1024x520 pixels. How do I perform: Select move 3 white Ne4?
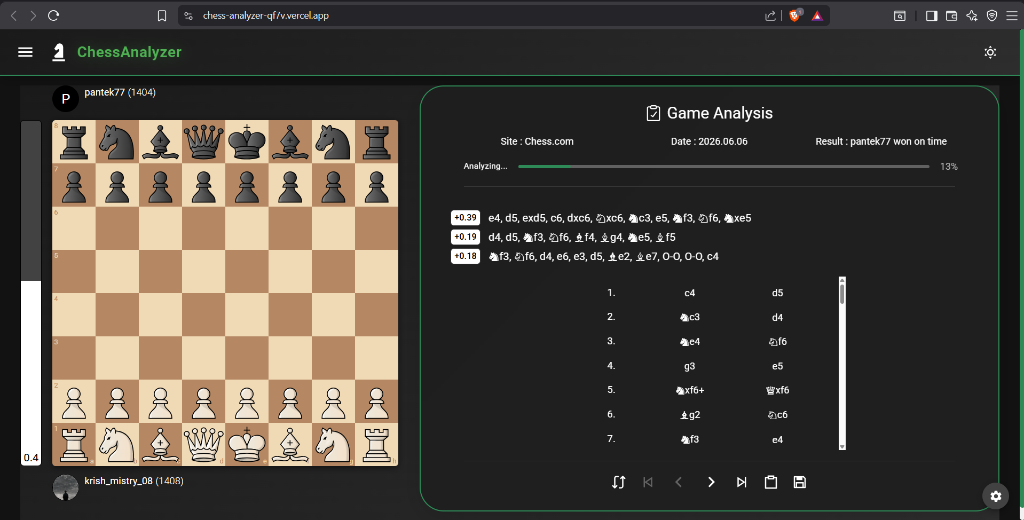[690, 341]
